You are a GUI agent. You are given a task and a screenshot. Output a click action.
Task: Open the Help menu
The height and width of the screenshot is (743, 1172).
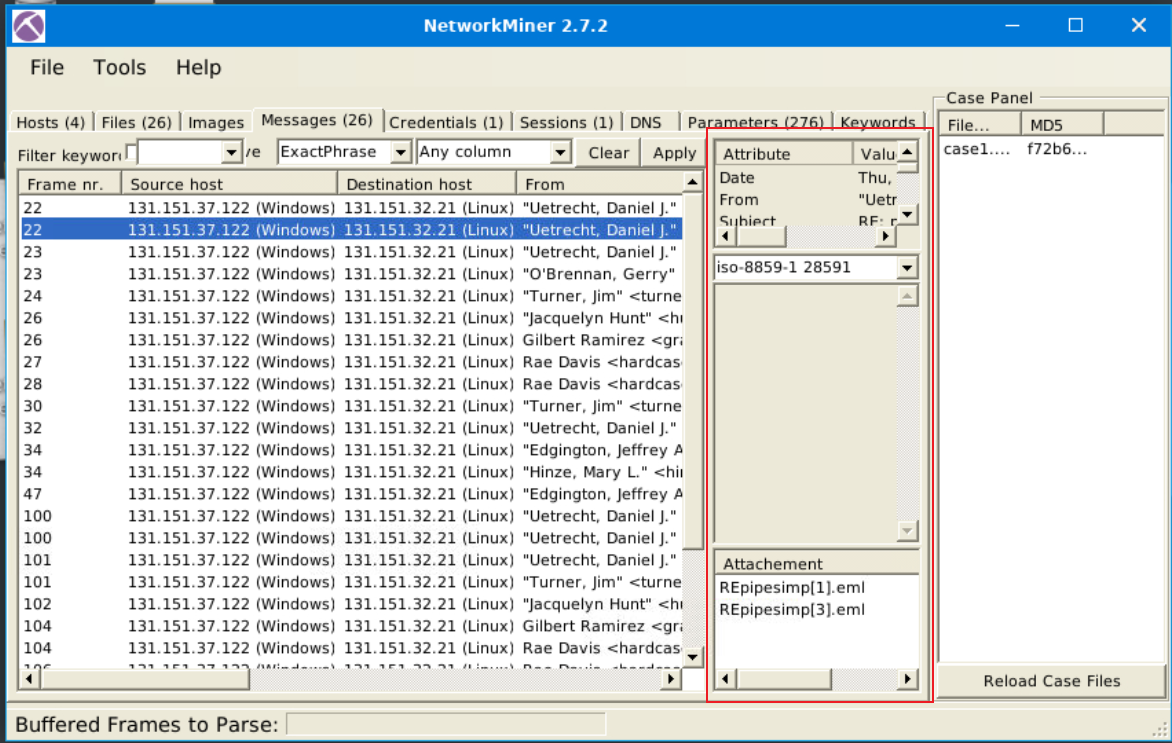(x=198, y=67)
